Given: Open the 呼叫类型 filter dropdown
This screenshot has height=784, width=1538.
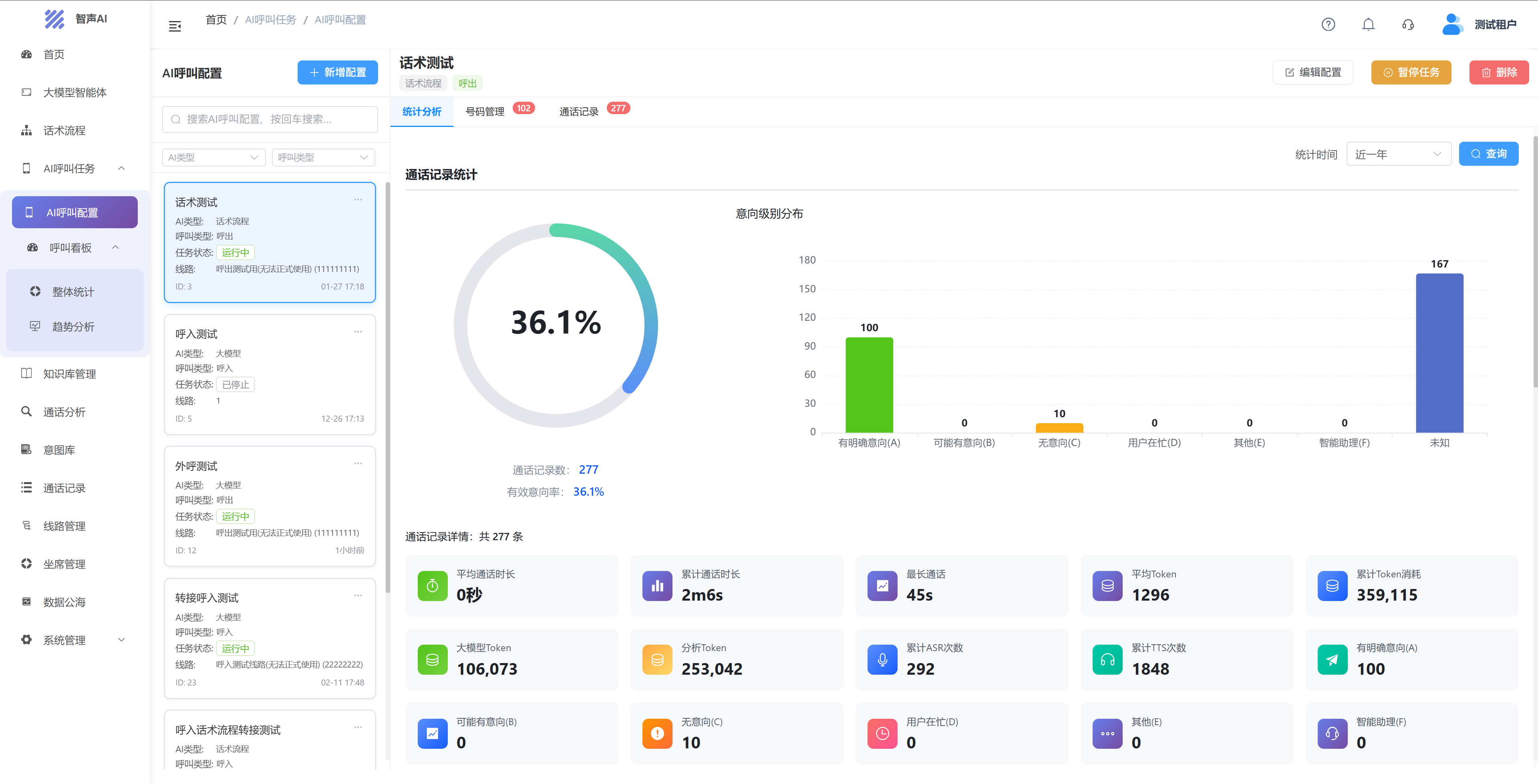Looking at the screenshot, I should click(323, 157).
